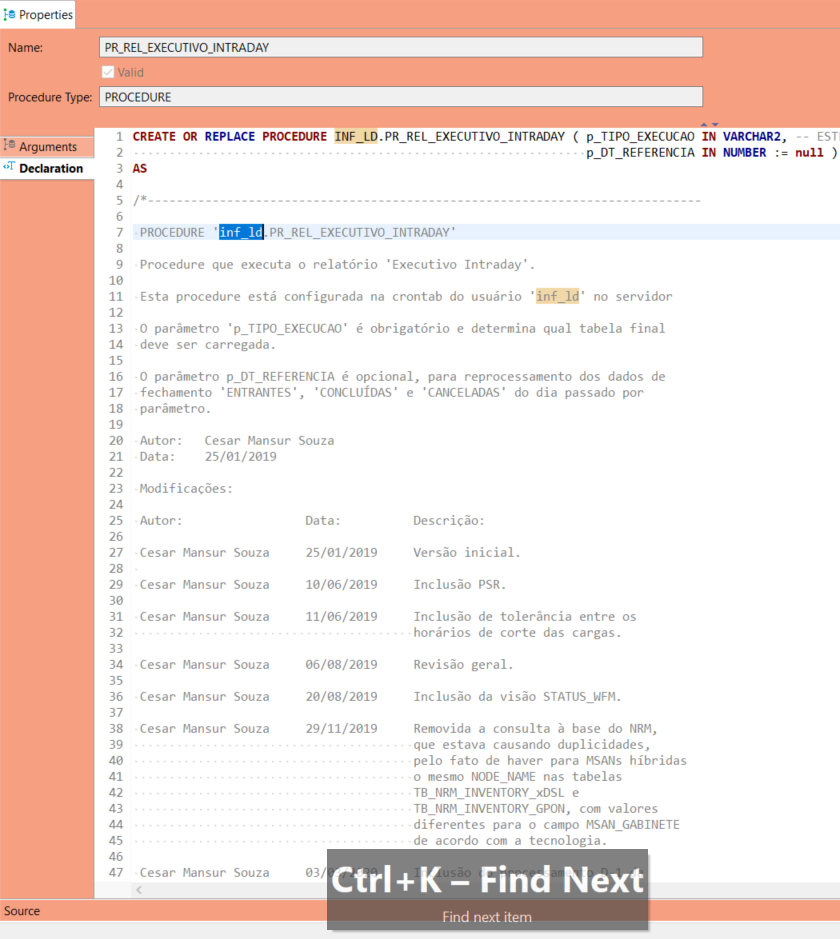
Task: Toggle the Valid checkbox
Action: [109, 71]
